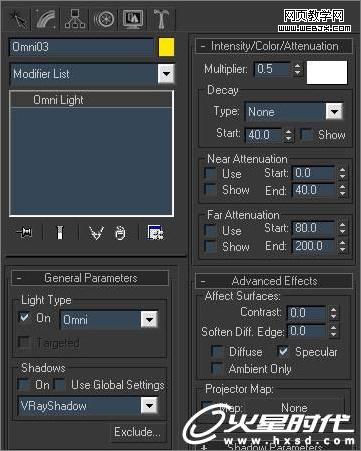Toggle the Light Type On checkbox
361x451 pixels.
(x=24, y=318)
